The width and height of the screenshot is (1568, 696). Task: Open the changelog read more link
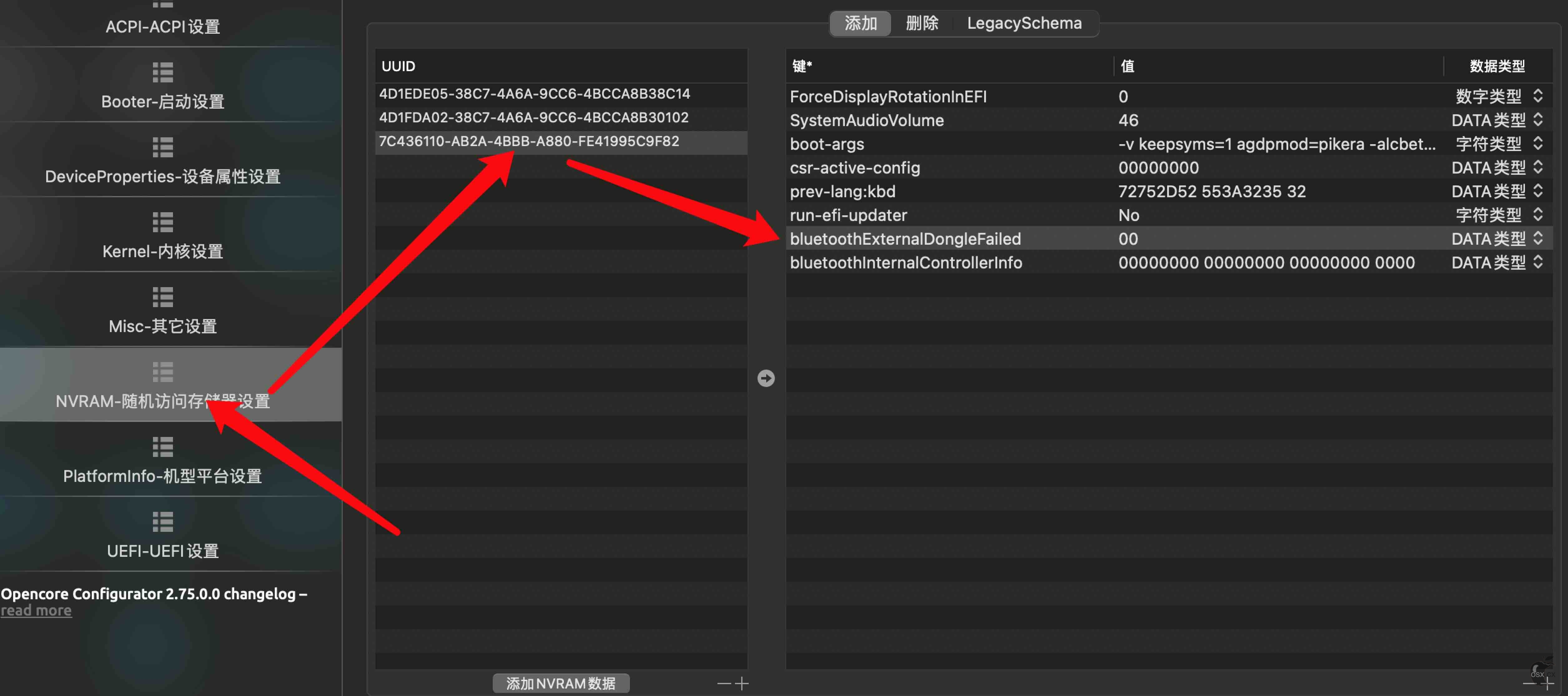(36, 610)
